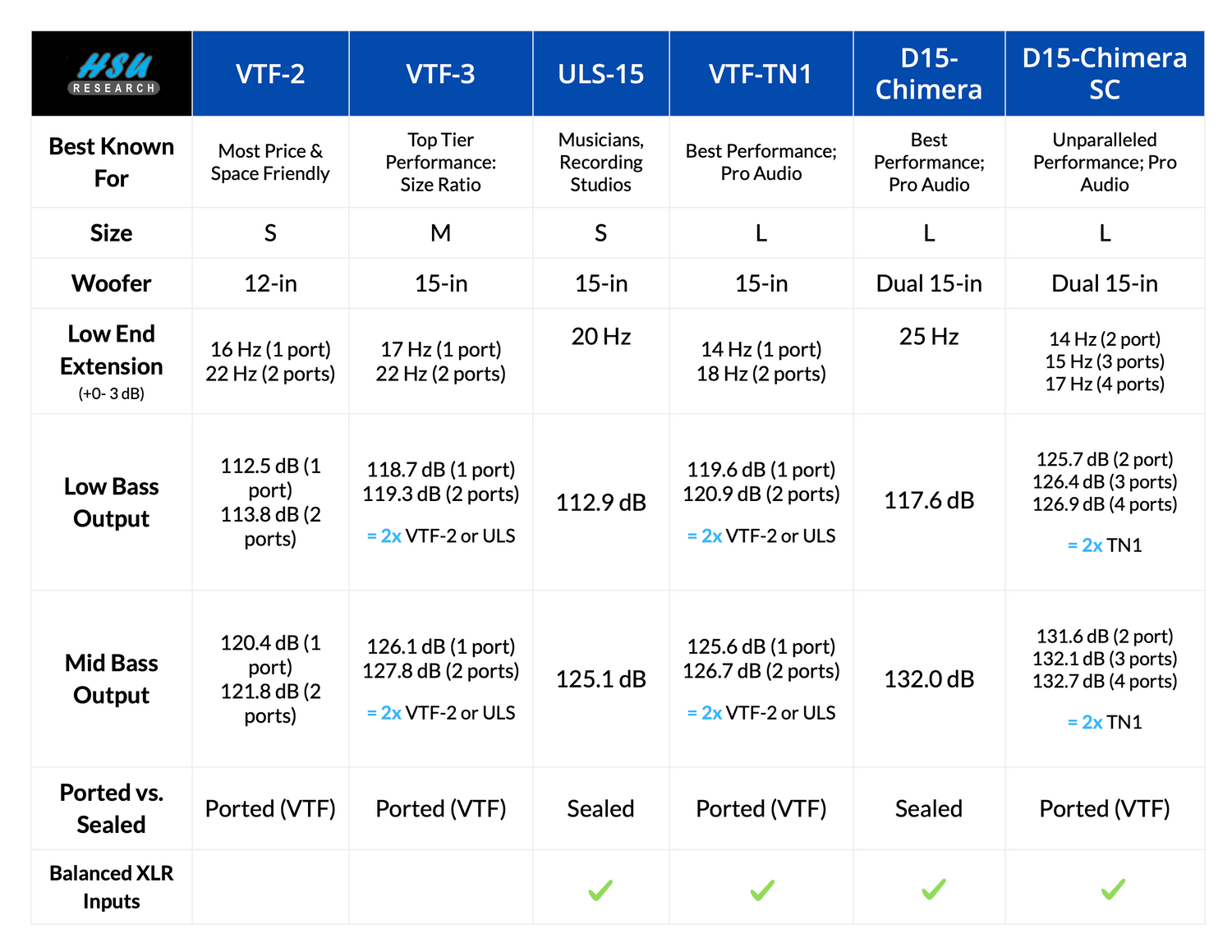
Task: Click the VTF-TN1 mid bass 2x link
Action: pyautogui.click(x=711, y=713)
